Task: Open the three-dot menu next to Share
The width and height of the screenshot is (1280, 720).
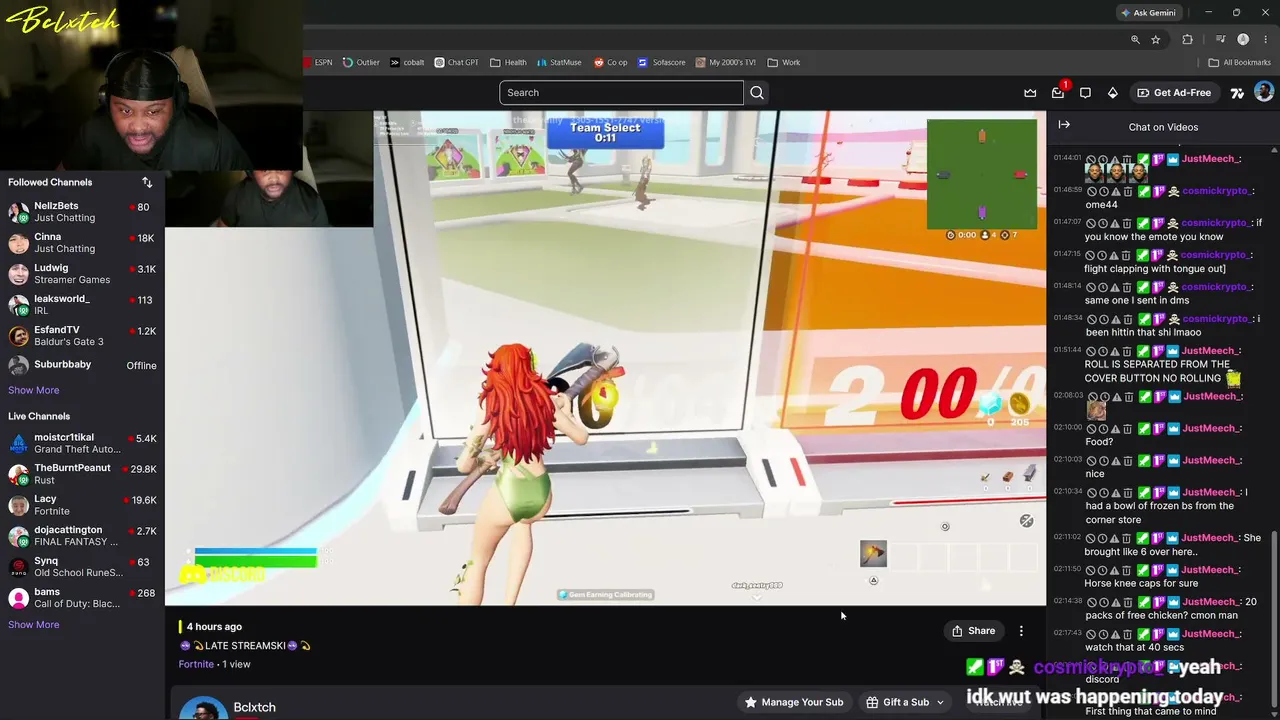Action: [x=1021, y=631]
